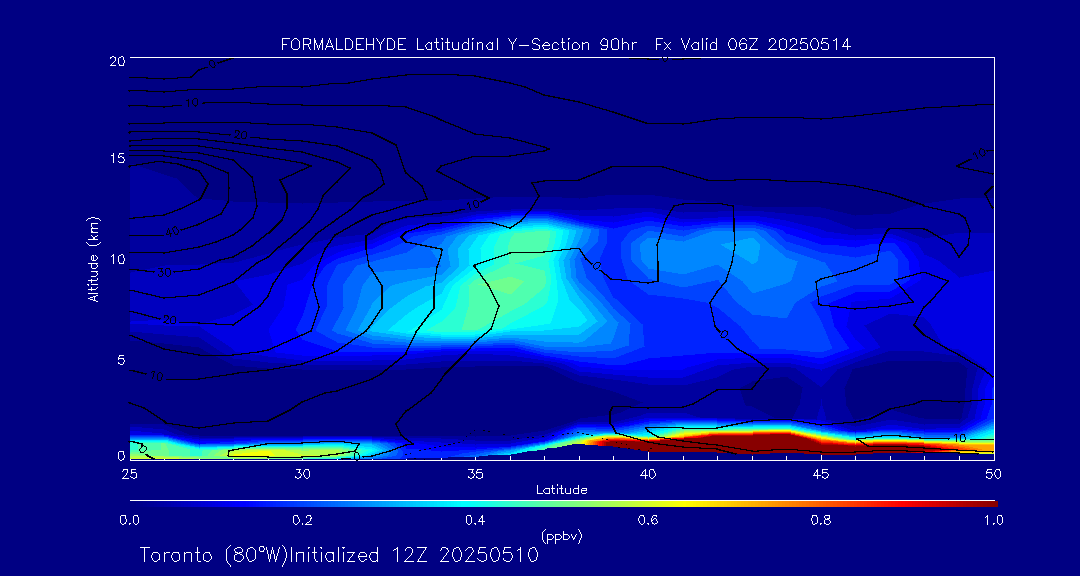Click colorbar label 0.2

303,520
